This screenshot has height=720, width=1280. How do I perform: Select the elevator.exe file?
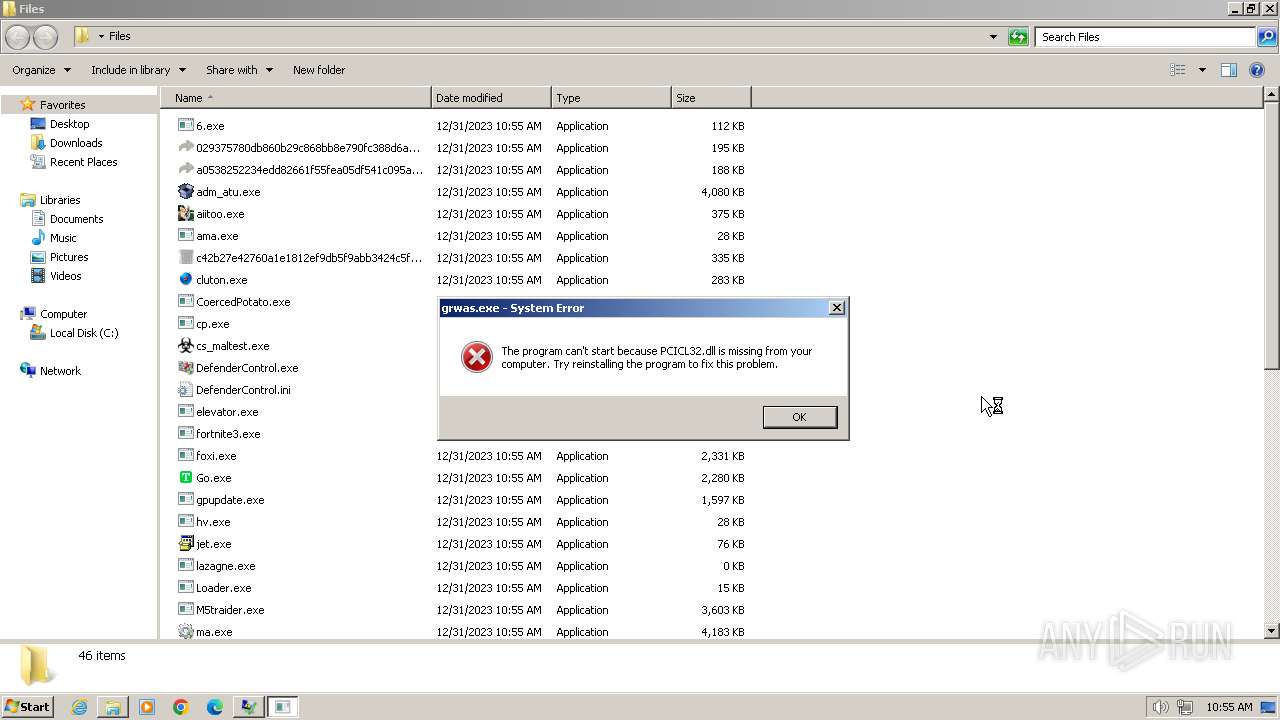(x=227, y=412)
